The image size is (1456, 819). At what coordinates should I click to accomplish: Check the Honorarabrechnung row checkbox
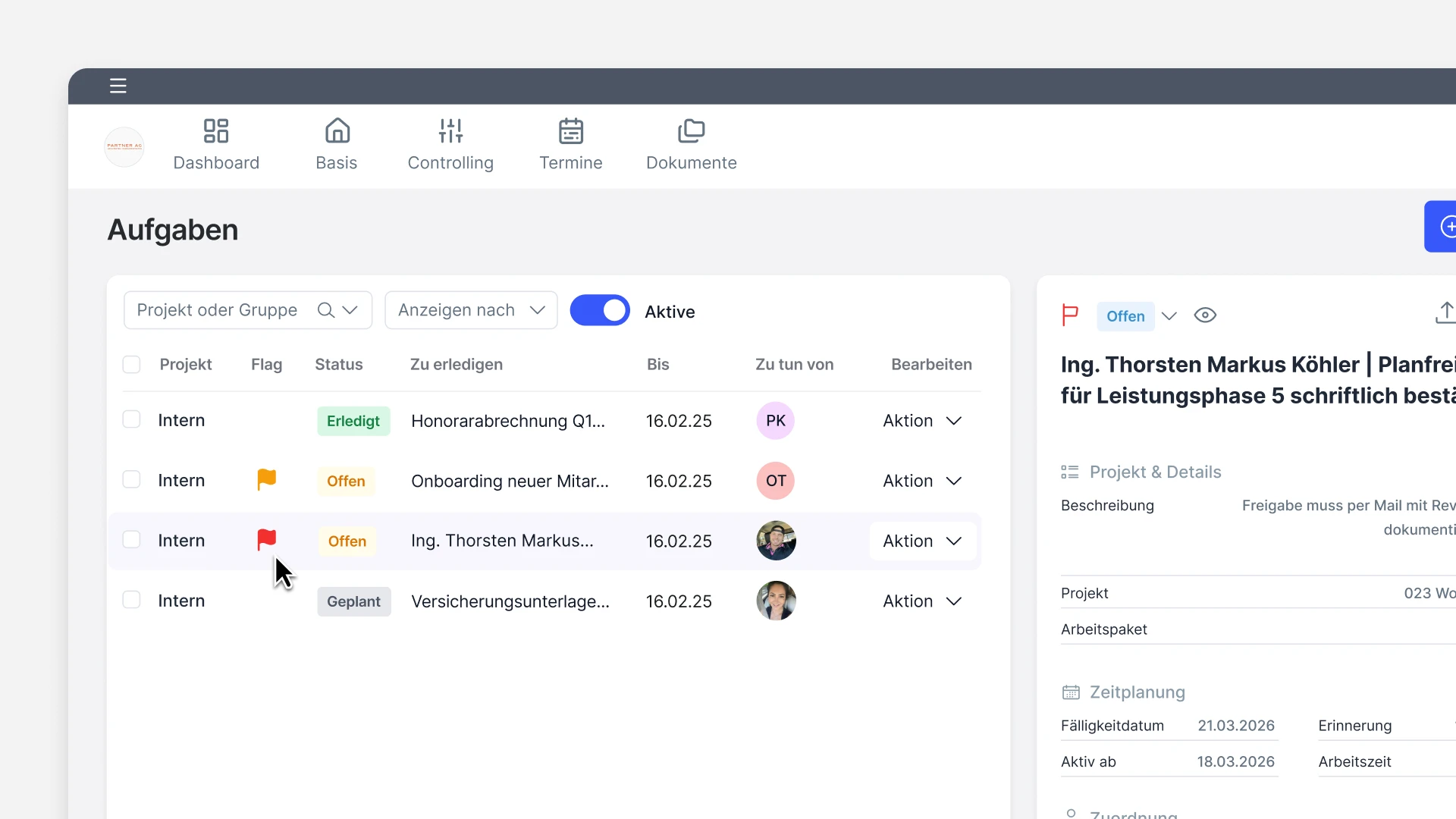(x=131, y=419)
